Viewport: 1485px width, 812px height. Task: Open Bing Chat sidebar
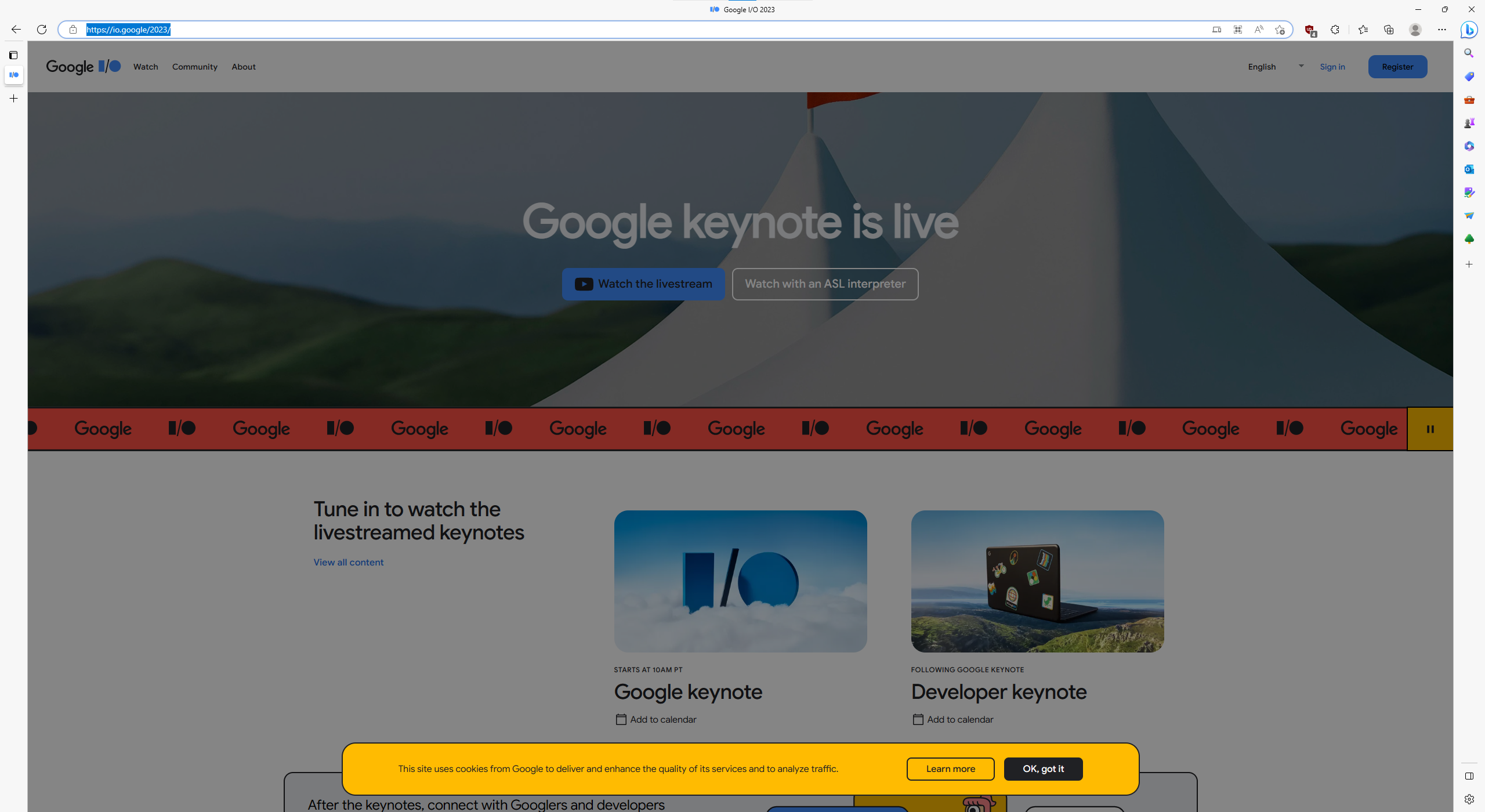point(1469,30)
